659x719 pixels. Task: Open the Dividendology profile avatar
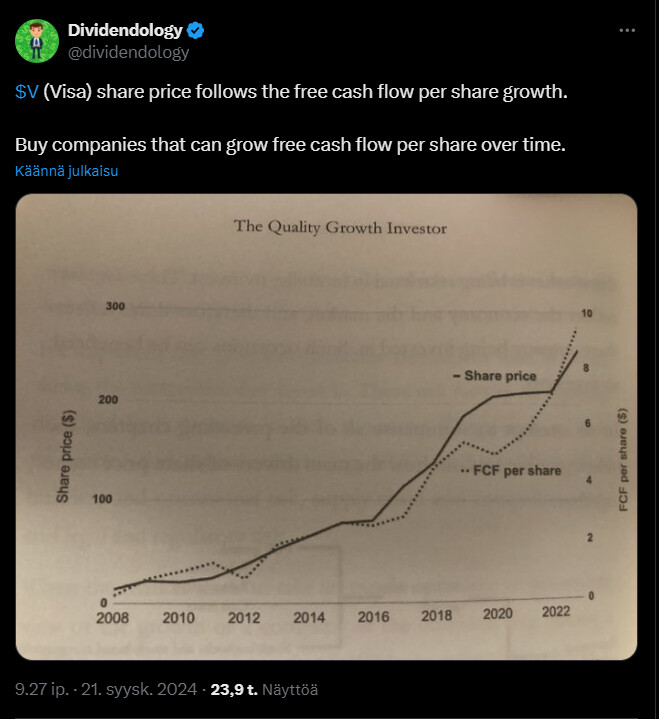(36, 40)
